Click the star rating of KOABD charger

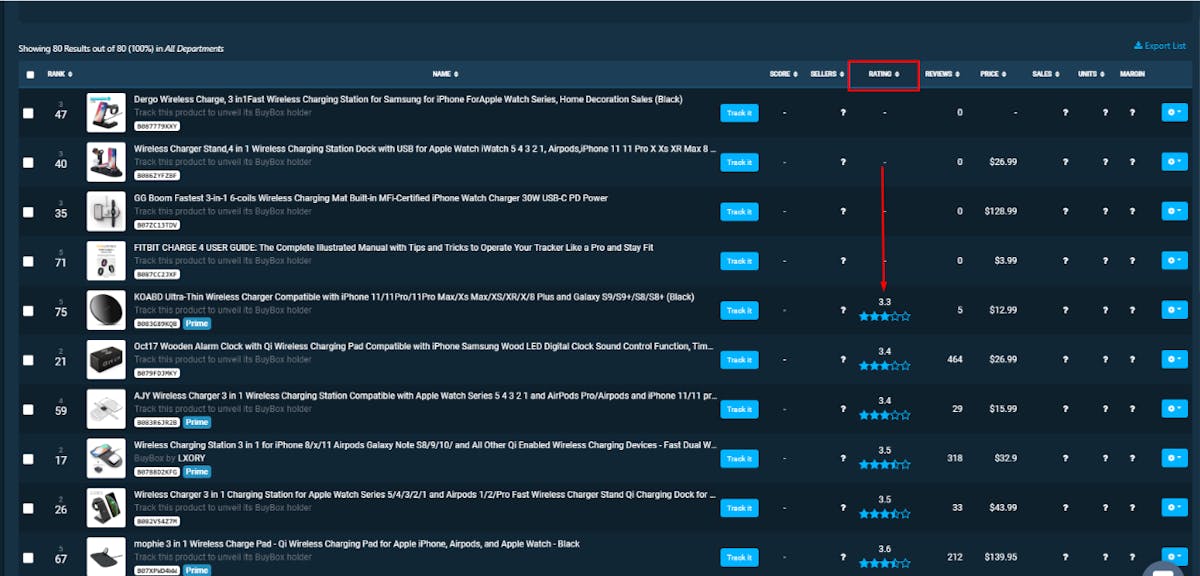885,316
